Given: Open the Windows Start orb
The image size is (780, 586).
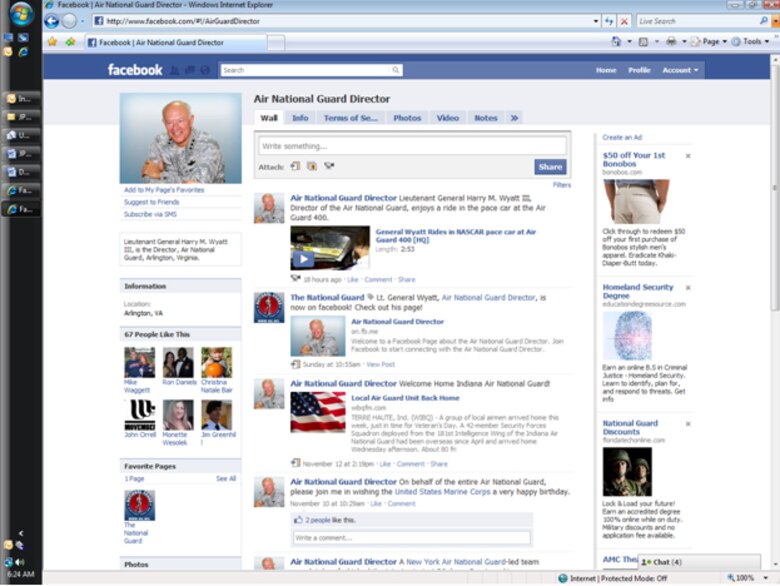Looking at the screenshot, I should [21, 14].
